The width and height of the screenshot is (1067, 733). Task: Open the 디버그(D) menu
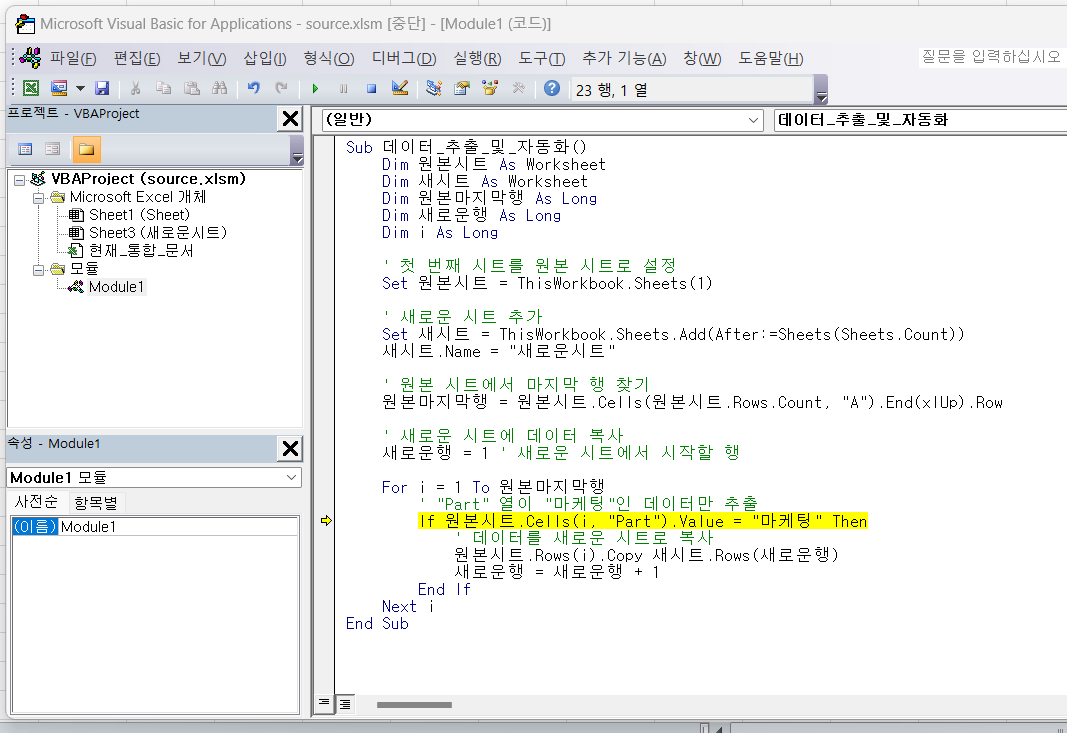pyautogui.click(x=404, y=59)
